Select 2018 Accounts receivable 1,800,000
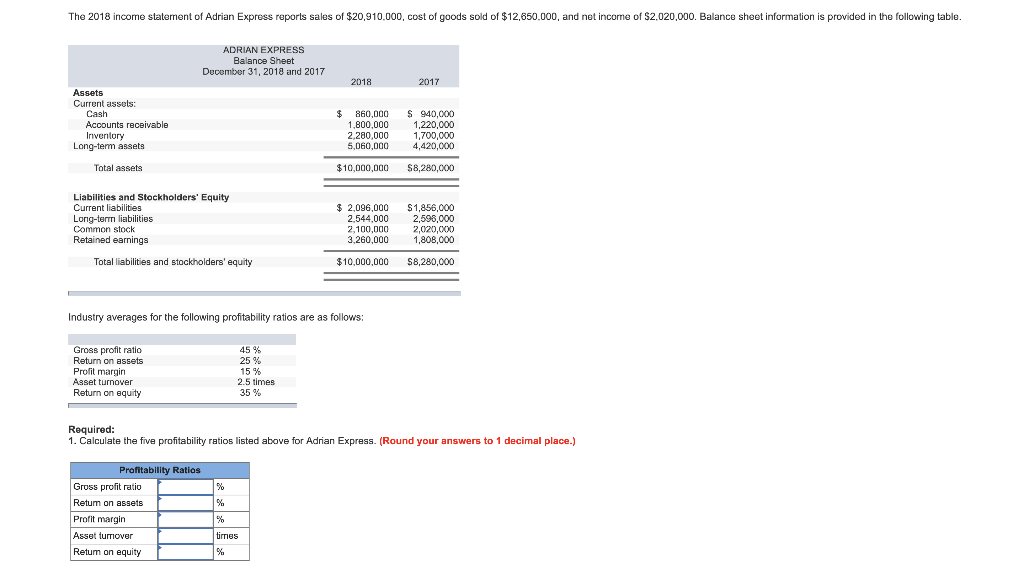 tap(368, 125)
